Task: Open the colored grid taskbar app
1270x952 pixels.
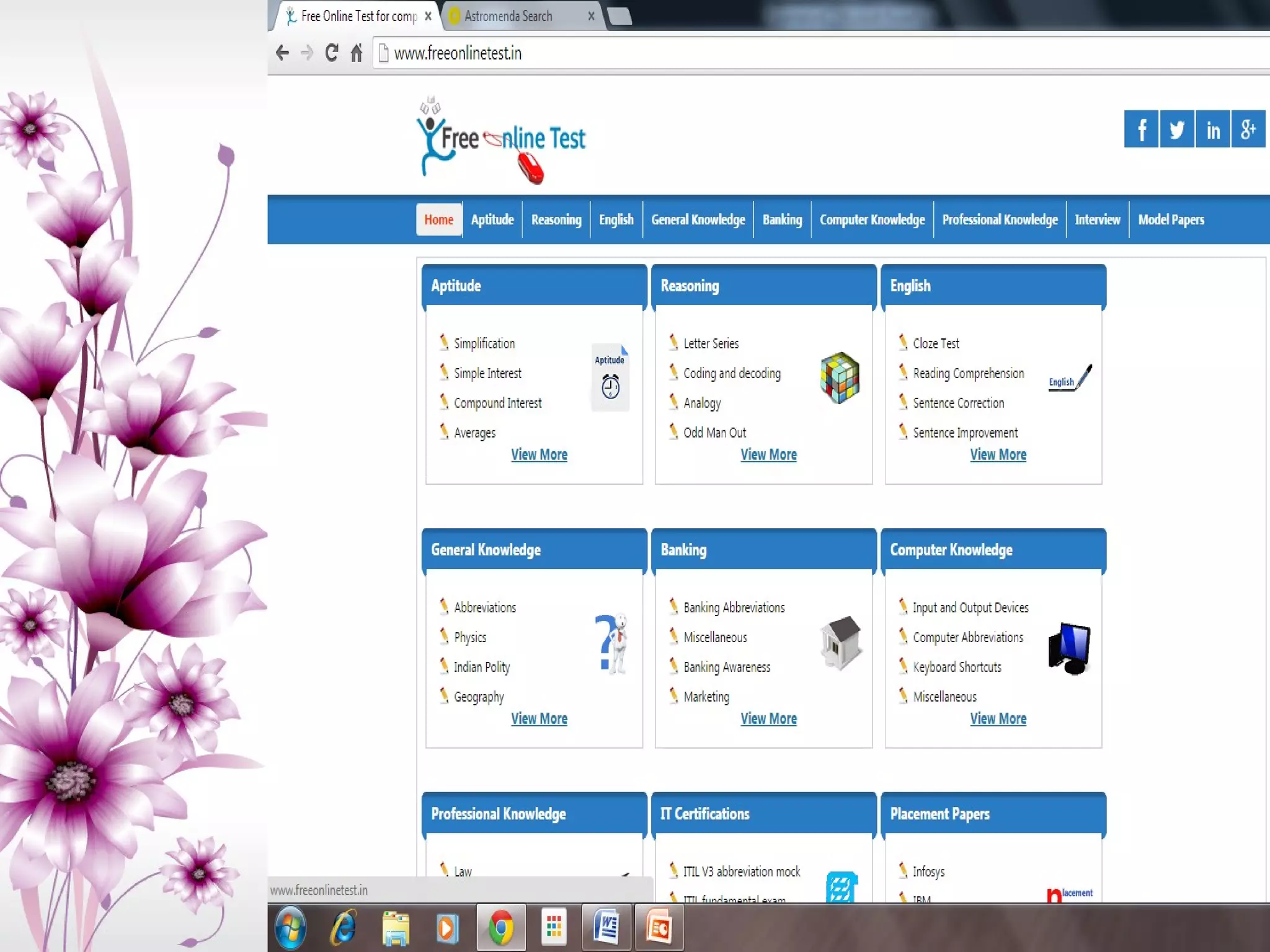Action: click(x=554, y=928)
